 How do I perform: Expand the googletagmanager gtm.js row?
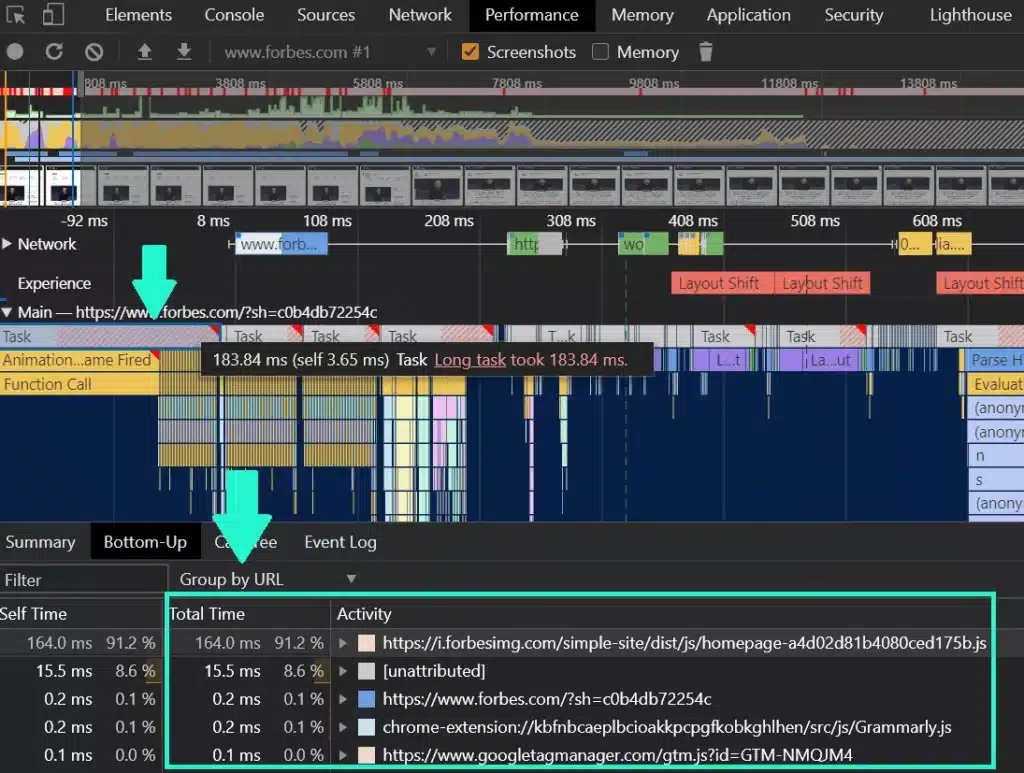[343, 755]
